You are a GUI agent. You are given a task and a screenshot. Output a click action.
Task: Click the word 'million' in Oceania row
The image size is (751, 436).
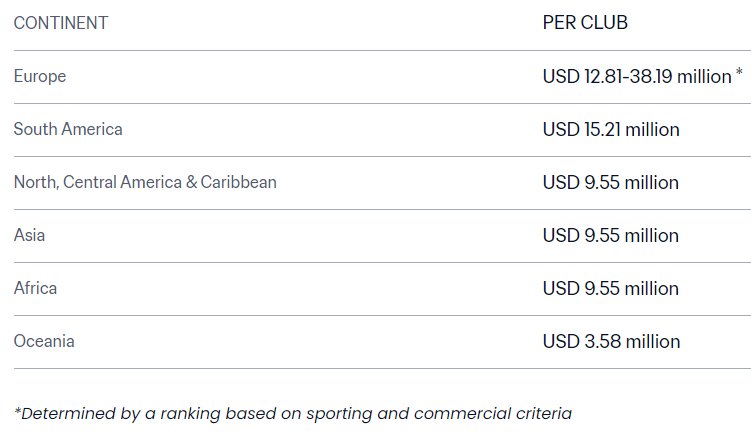pos(653,342)
